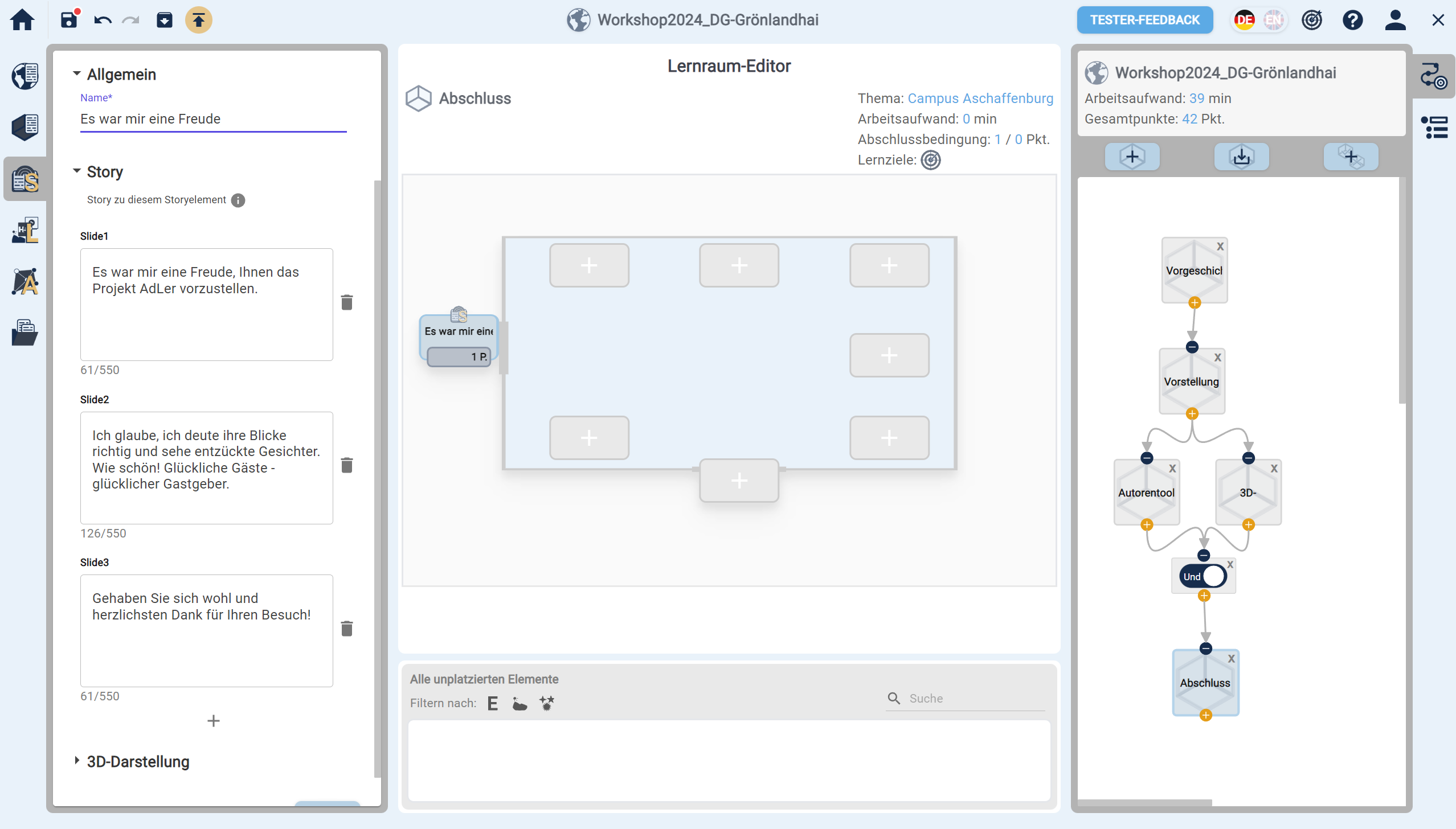Open the Campus Aschaffenburg theme link
1456x829 pixels.
980,99
